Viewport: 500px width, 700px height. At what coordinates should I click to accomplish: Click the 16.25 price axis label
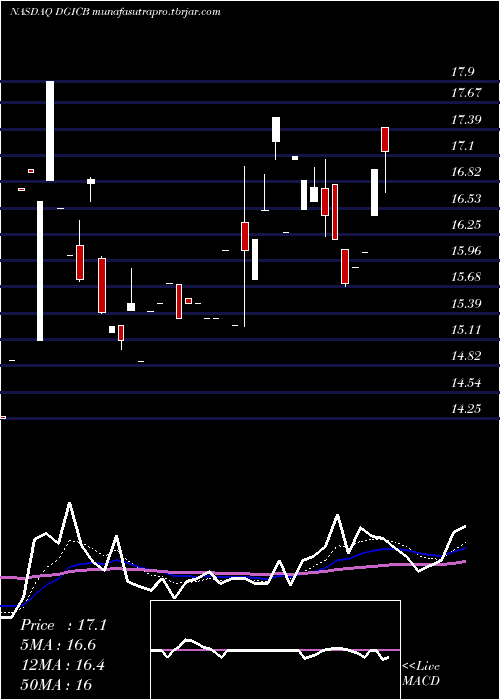point(466,224)
